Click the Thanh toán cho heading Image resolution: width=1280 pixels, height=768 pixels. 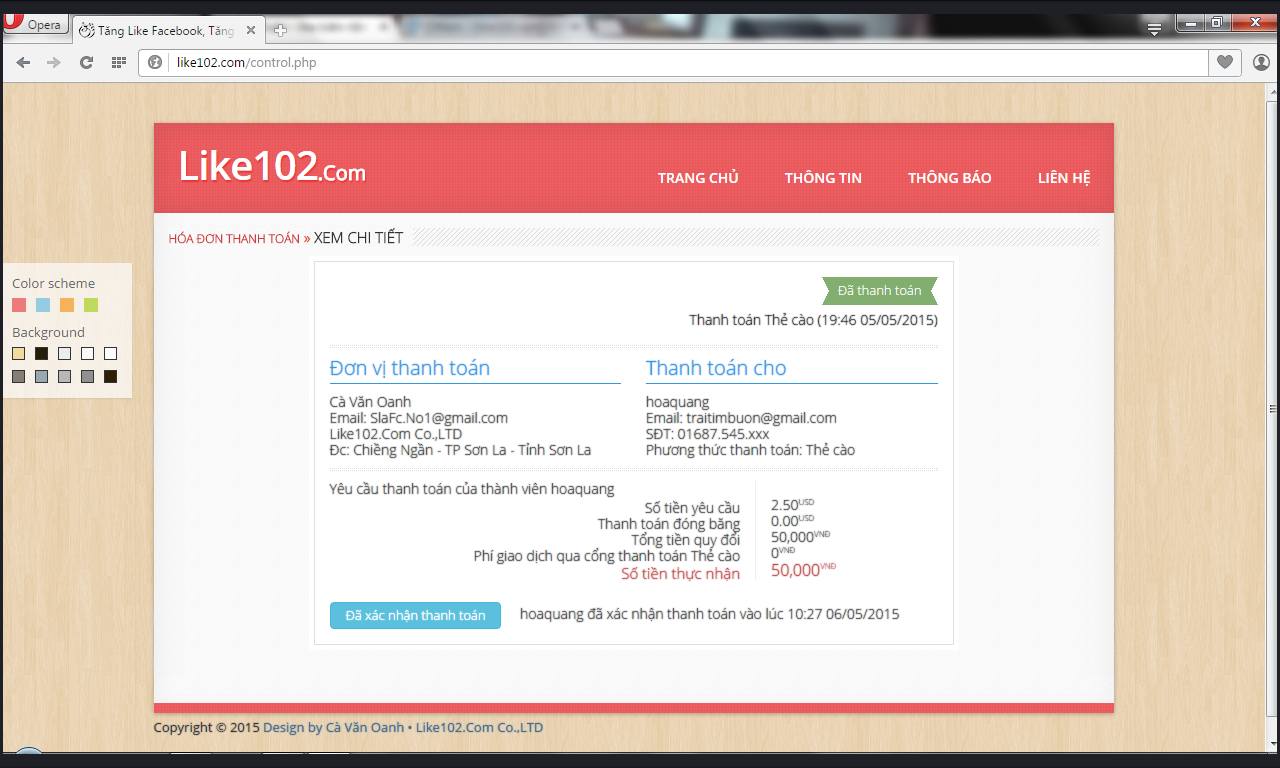716,368
